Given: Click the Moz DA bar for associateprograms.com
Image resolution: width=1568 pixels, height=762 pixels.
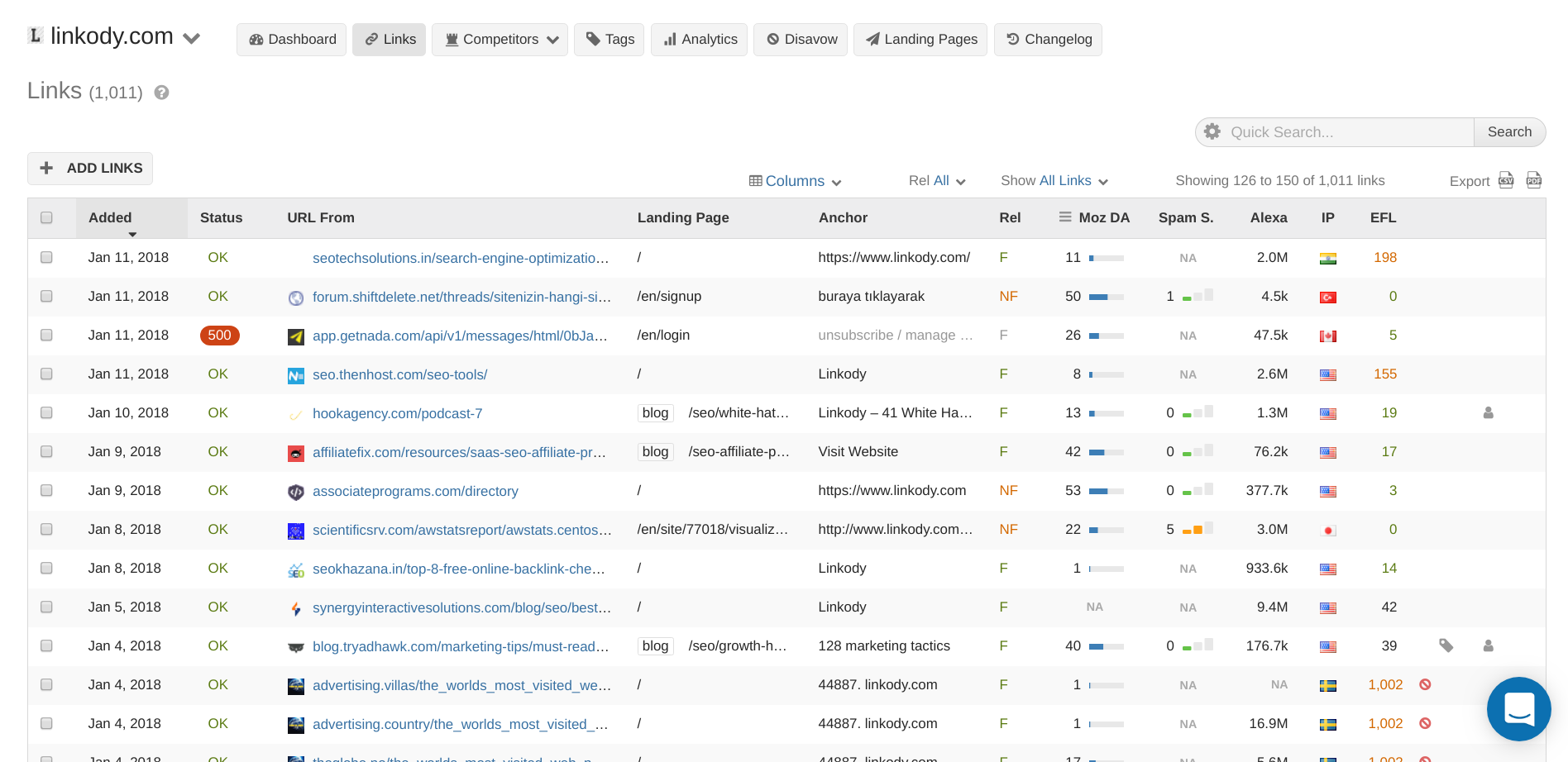Looking at the screenshot, I should (x=1107, y=491).
